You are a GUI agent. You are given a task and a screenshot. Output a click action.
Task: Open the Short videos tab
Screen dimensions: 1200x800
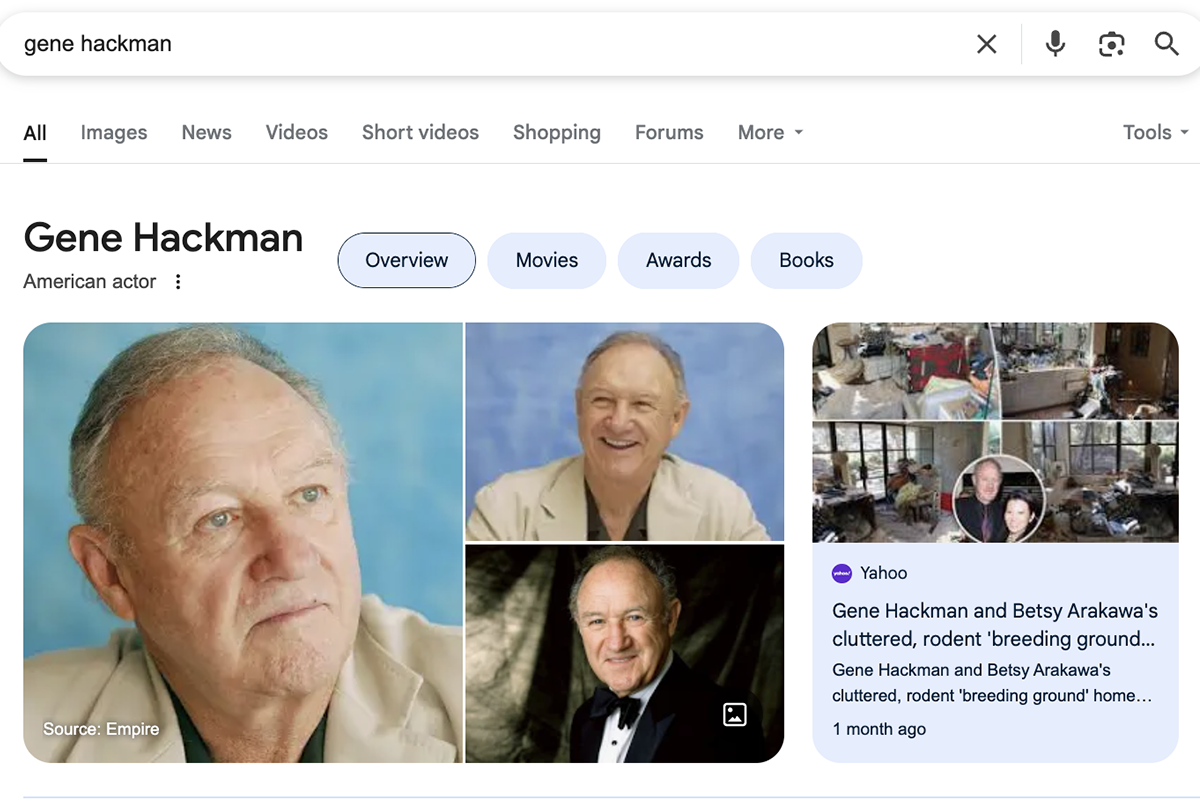420,132
